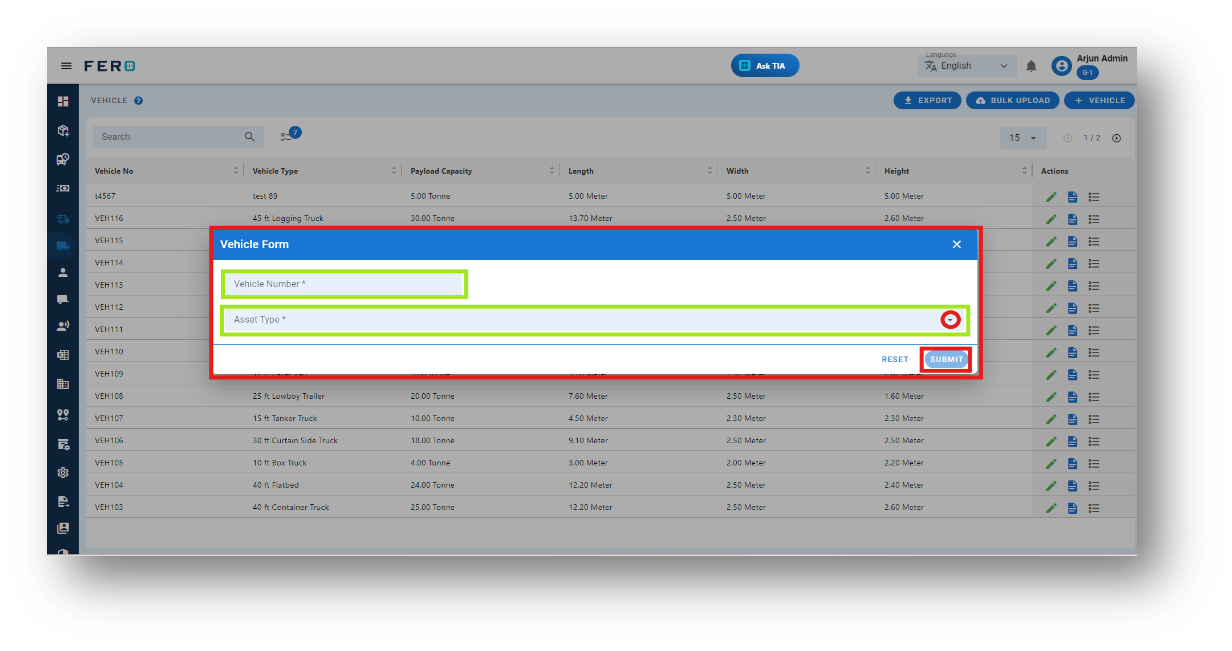
Task: Sort by Width column arrows
Action: click(x=868, y=171)
